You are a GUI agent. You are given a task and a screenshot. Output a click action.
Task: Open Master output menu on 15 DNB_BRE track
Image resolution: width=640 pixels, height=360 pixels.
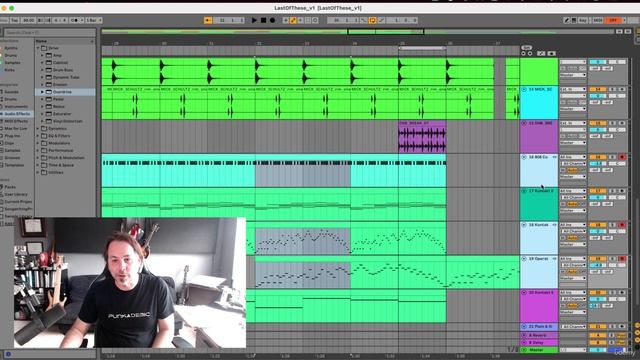tap(573, 143)
